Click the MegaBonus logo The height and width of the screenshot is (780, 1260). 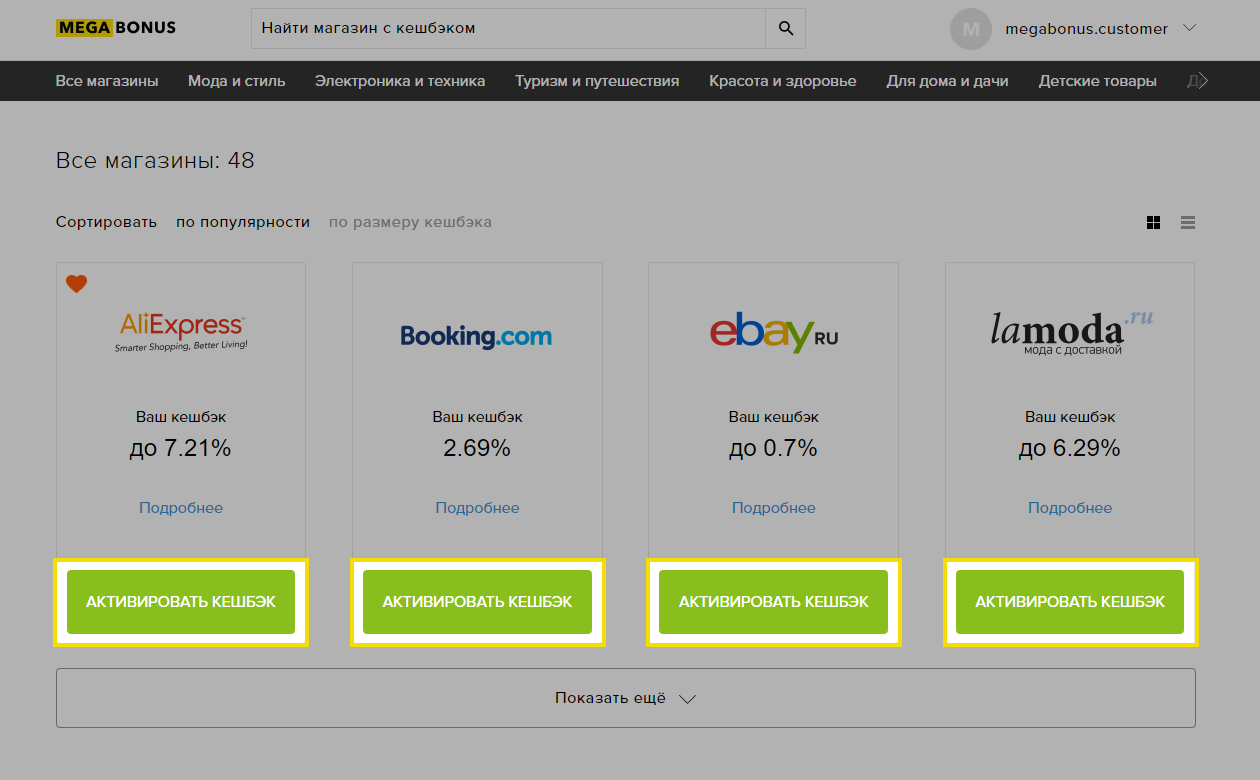pos(116,28)
